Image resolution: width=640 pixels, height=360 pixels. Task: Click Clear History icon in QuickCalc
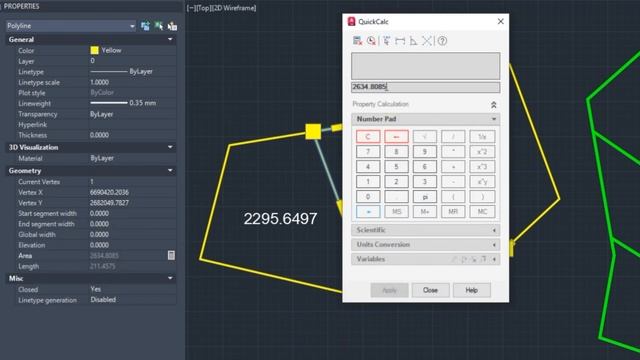371,41
